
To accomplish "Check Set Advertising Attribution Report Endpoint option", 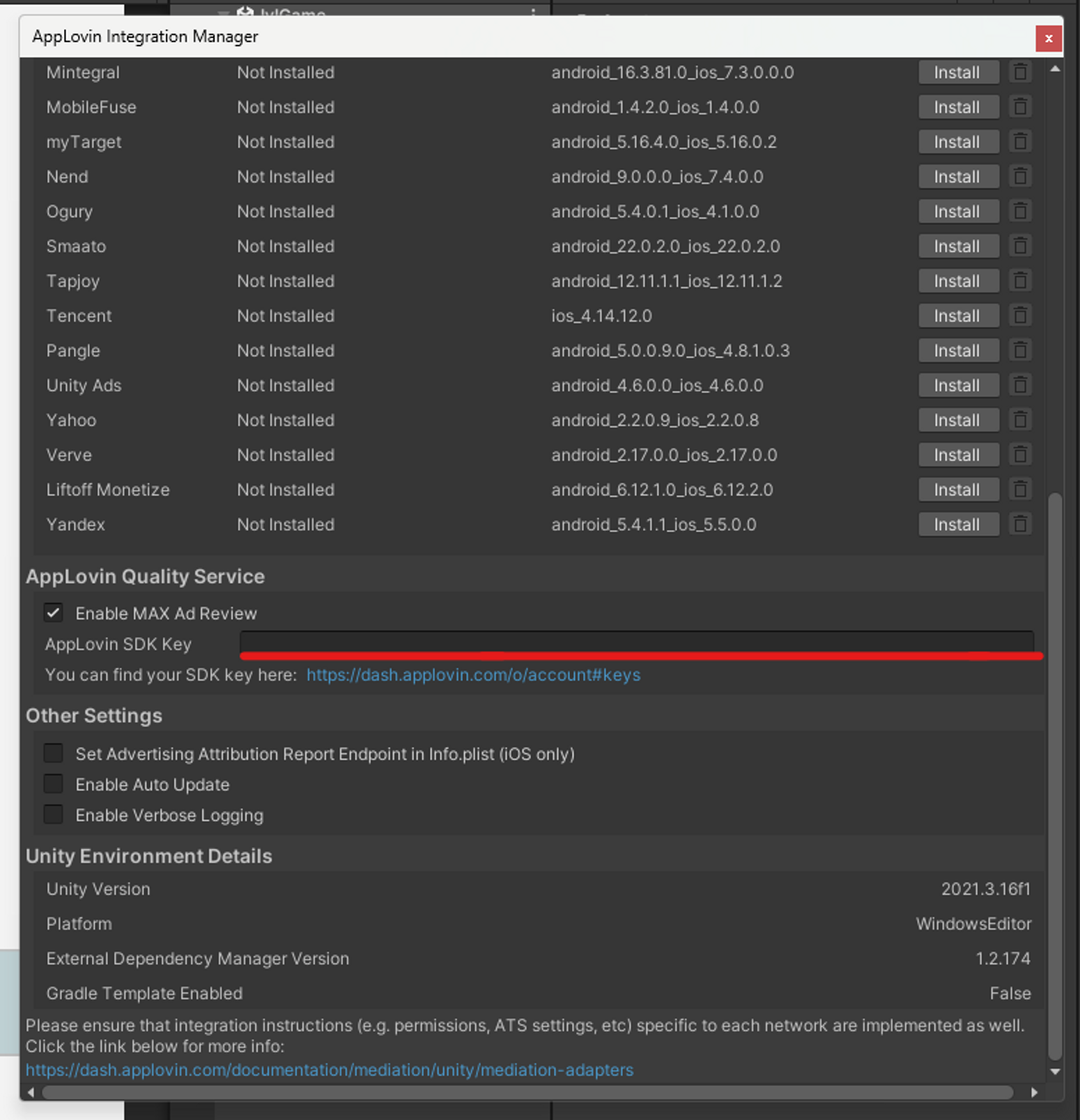I will [x=53, y=753].
